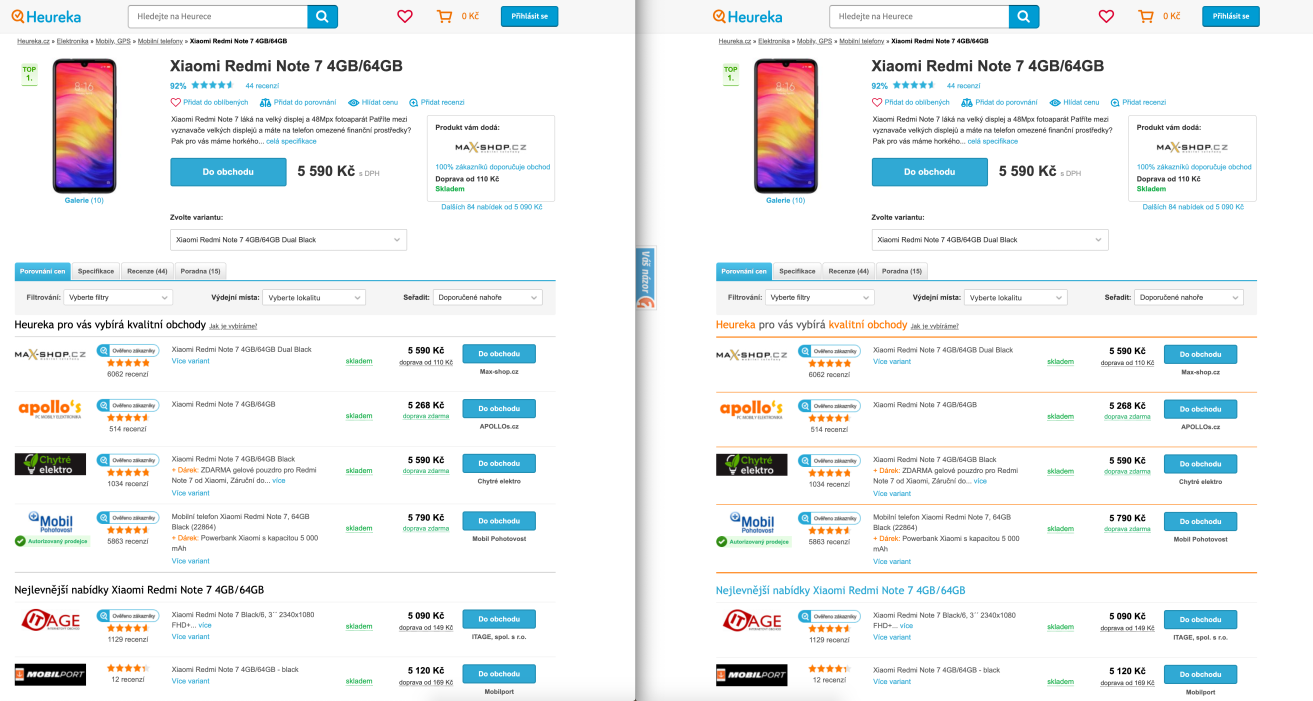
Task: Click 'Přidat do oblíbených' heart on left page
Action: 176,102
